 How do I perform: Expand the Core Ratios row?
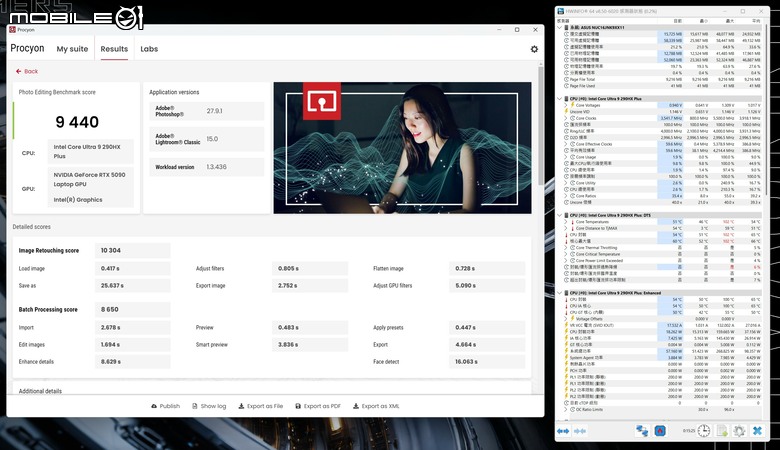[x=566, y=196]
